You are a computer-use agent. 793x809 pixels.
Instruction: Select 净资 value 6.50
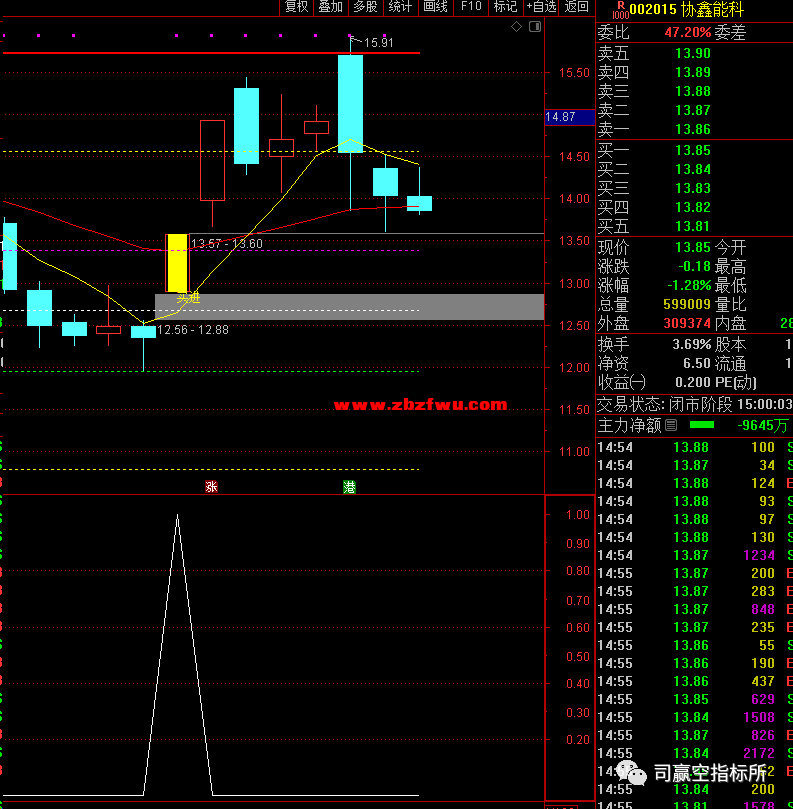pyautogui.click(x=697, y=363)
